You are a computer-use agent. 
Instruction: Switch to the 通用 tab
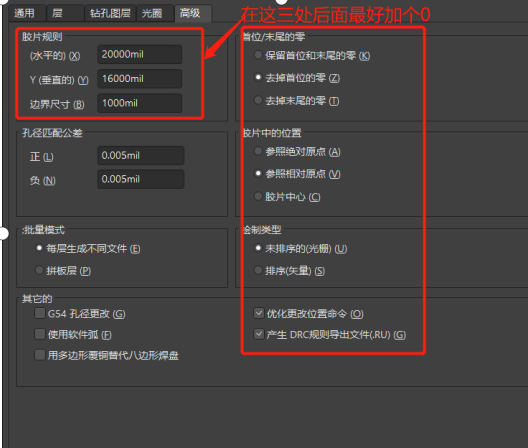(x=27, y=13)
